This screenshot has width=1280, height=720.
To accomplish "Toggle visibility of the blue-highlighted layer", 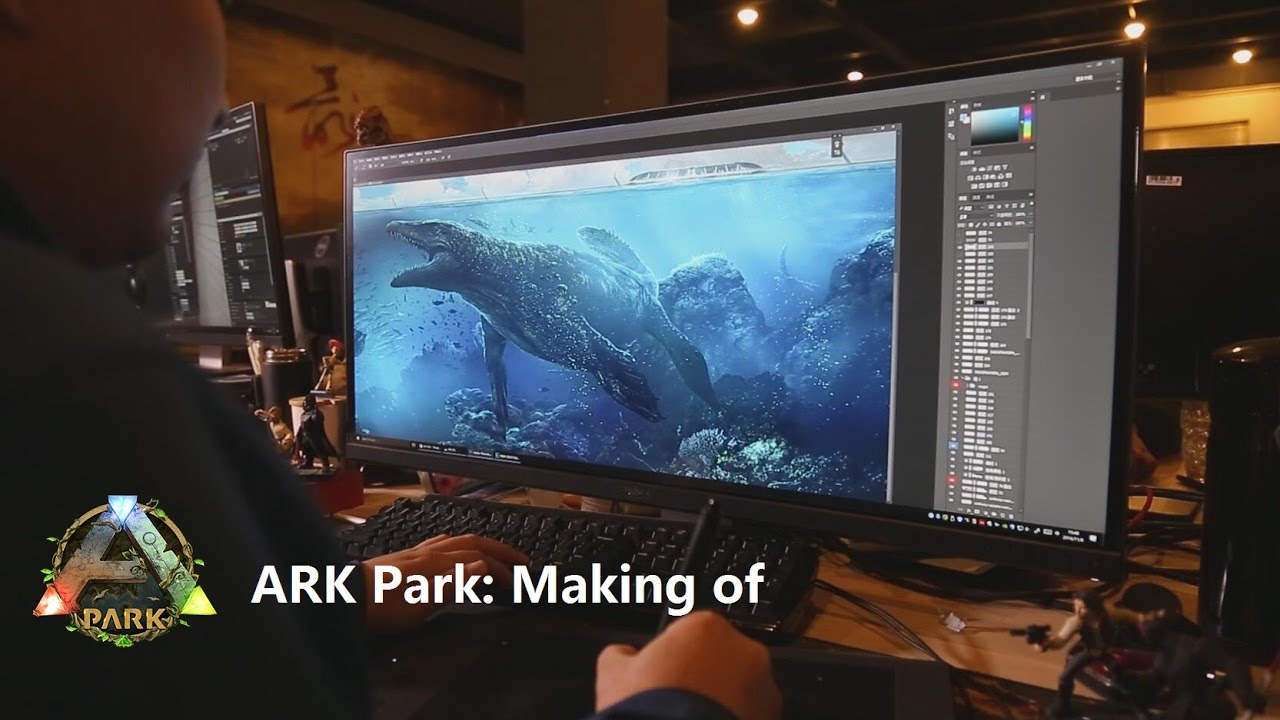I will point(953,445).
